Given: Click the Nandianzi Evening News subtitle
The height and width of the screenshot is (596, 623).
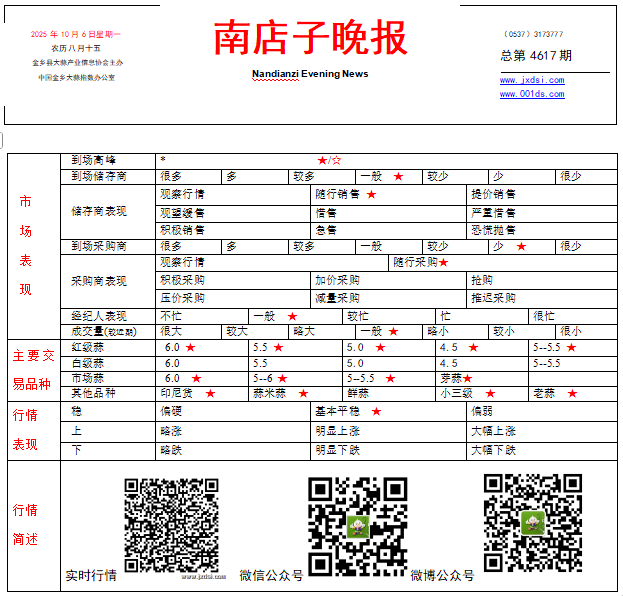Looking at the screenshot, I should pyautogui.click(x=310, y=74).
